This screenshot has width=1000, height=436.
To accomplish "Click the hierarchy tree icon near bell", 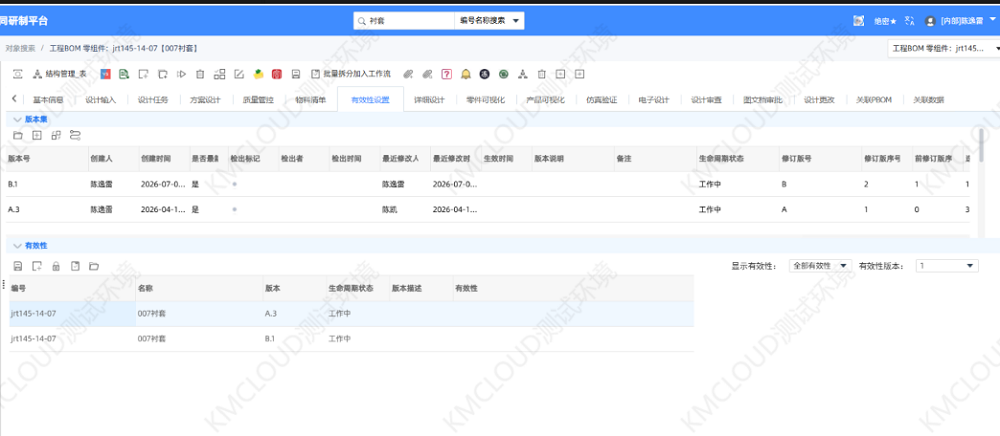I will [523, 74].
